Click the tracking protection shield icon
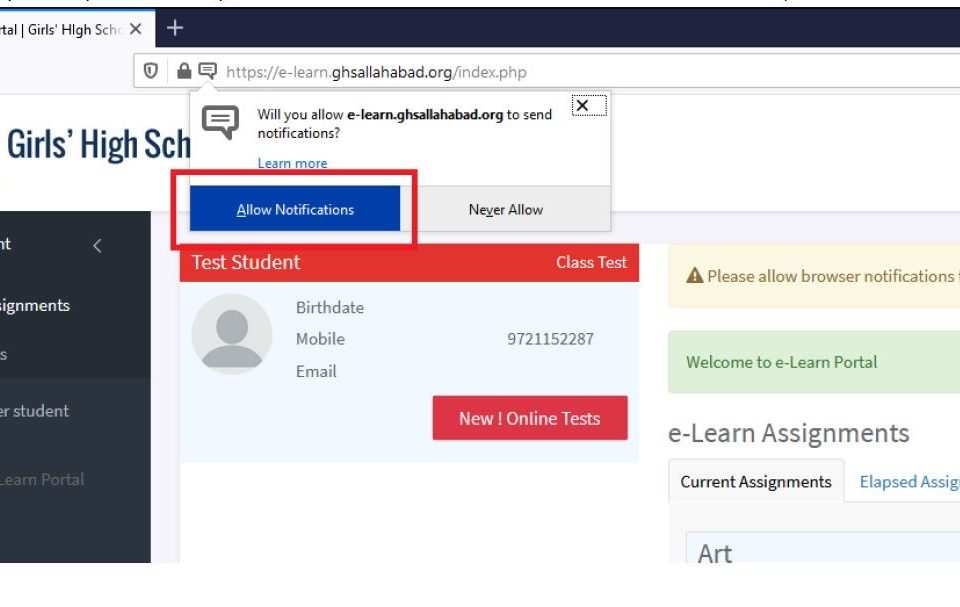Screen dimensions: 960x607 coord(151,71)
